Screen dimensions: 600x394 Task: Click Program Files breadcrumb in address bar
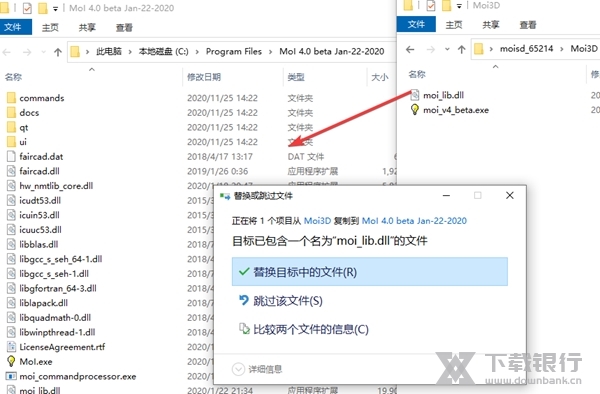(x=234, y=52)
